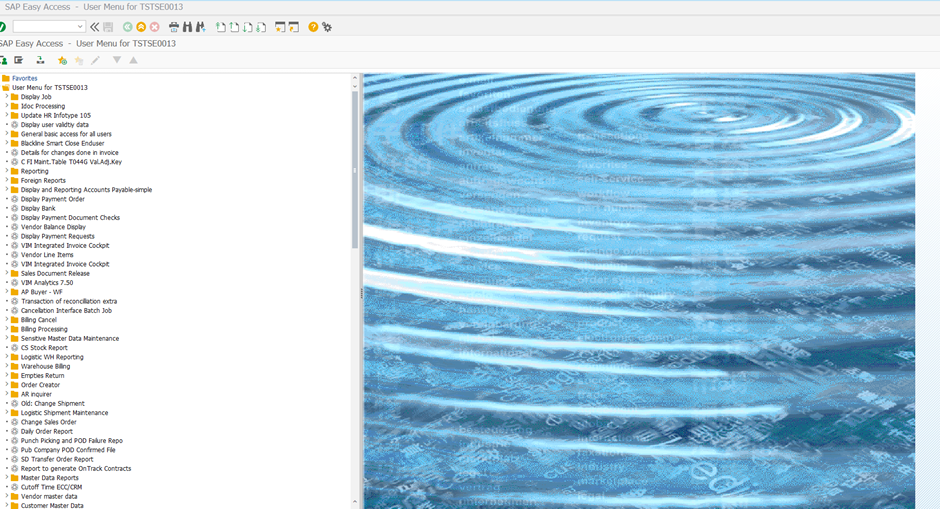Select Vendor Balance Display transaction
The height and width of the screenshot is (509, 940).
pyautogui.click(x=53, y=227)
